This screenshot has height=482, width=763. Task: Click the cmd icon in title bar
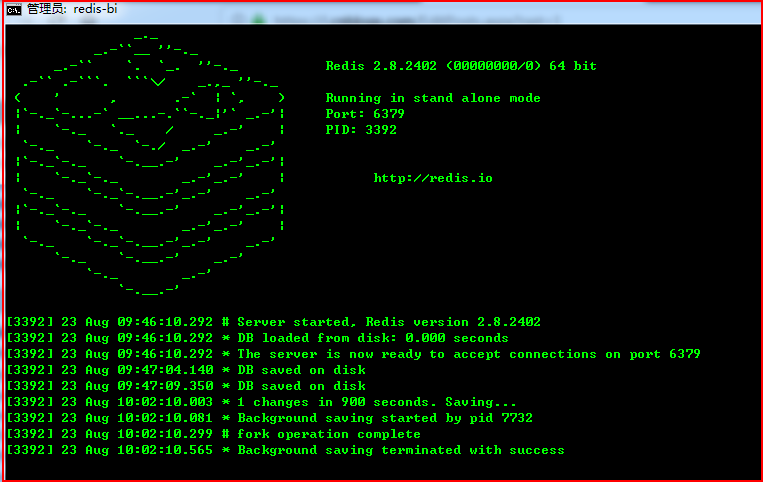point(14,9)
